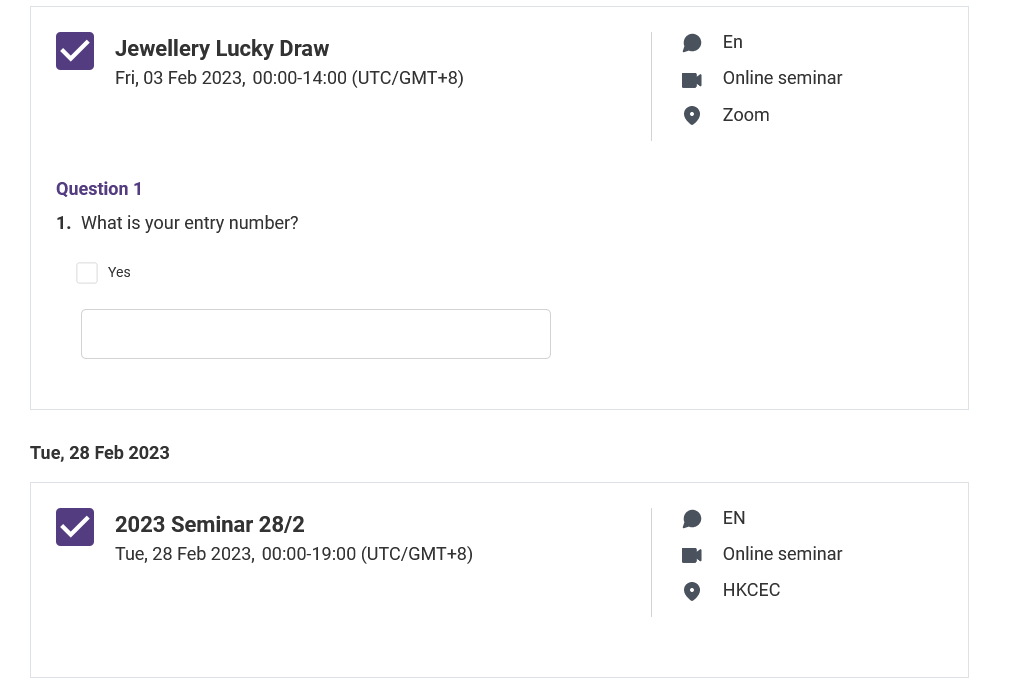Click the Yes label beside the checkbox

(119, 272)
